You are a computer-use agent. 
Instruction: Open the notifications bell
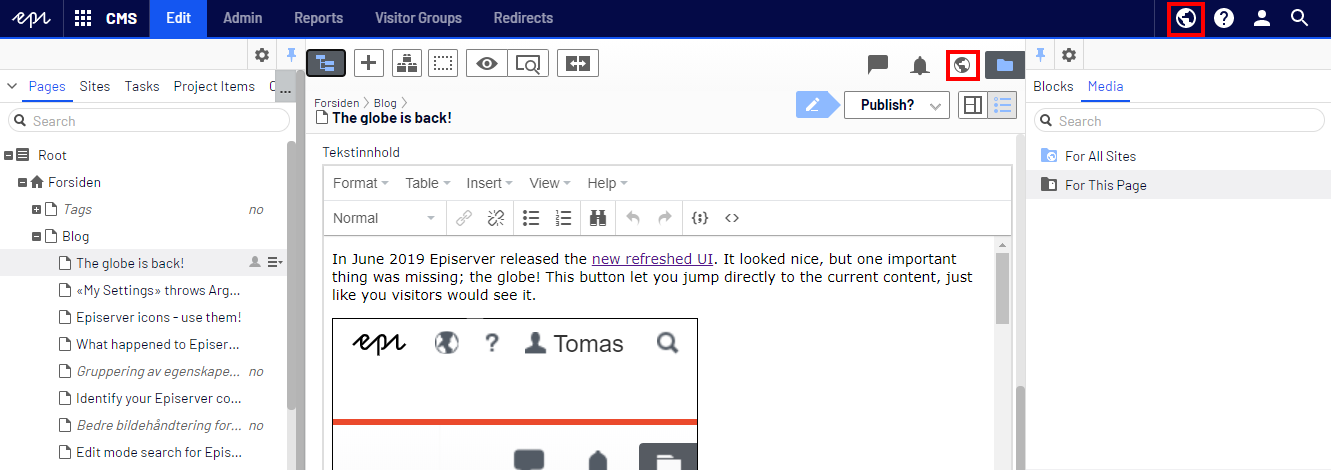[x=920, y=65]
